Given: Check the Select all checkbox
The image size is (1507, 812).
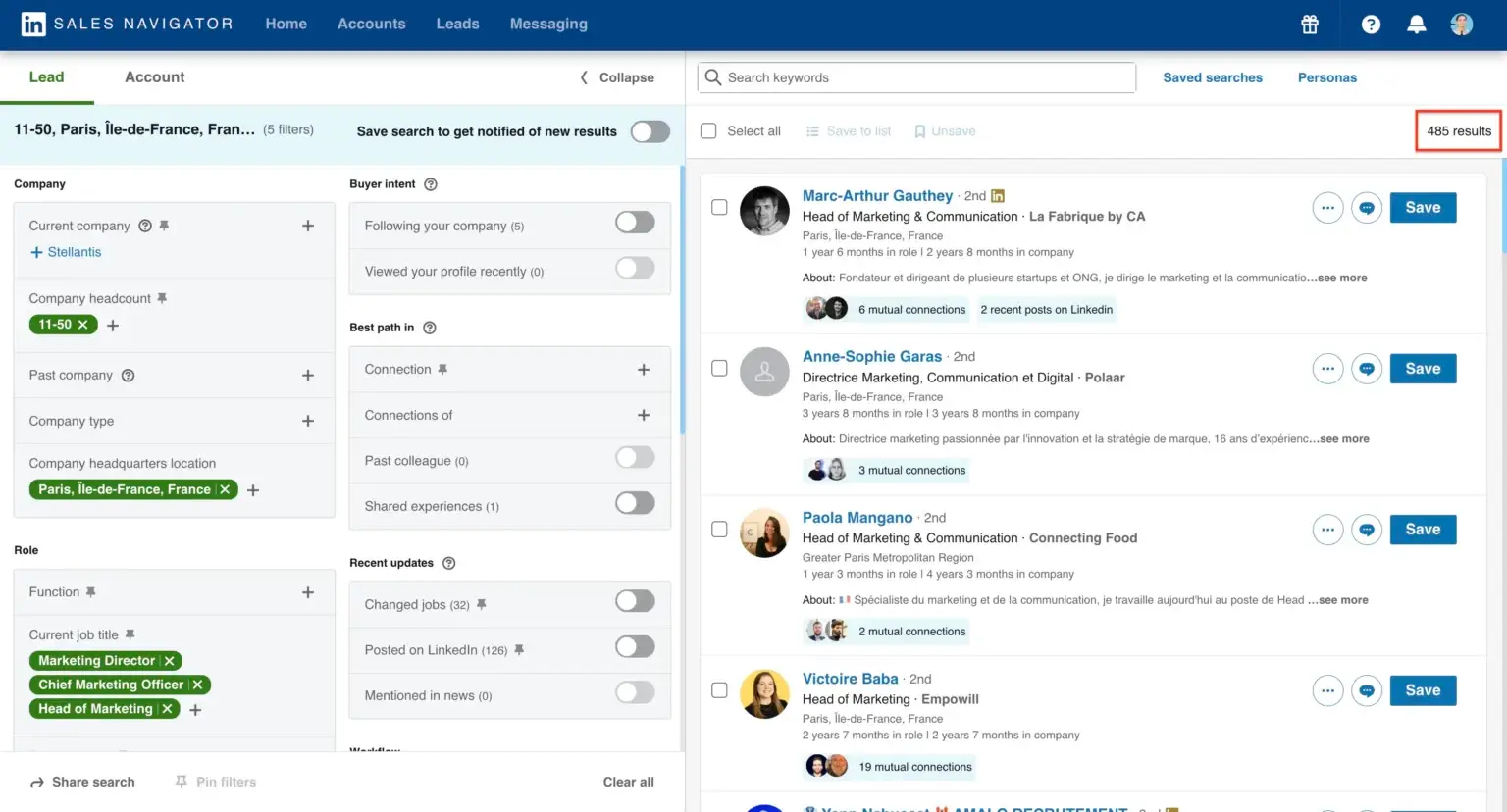Looking at the screenshot, I should click(x=708, y=131).
